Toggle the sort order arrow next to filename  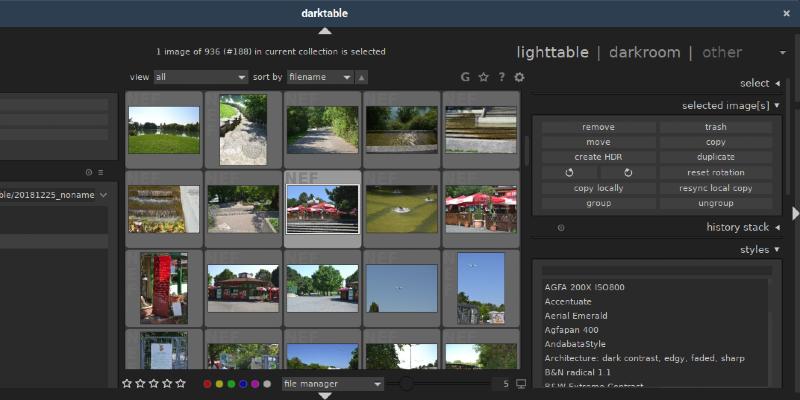361,77
